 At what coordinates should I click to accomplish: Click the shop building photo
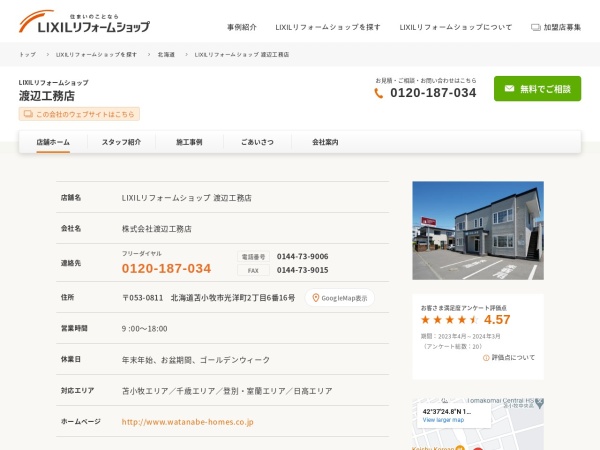478,230
